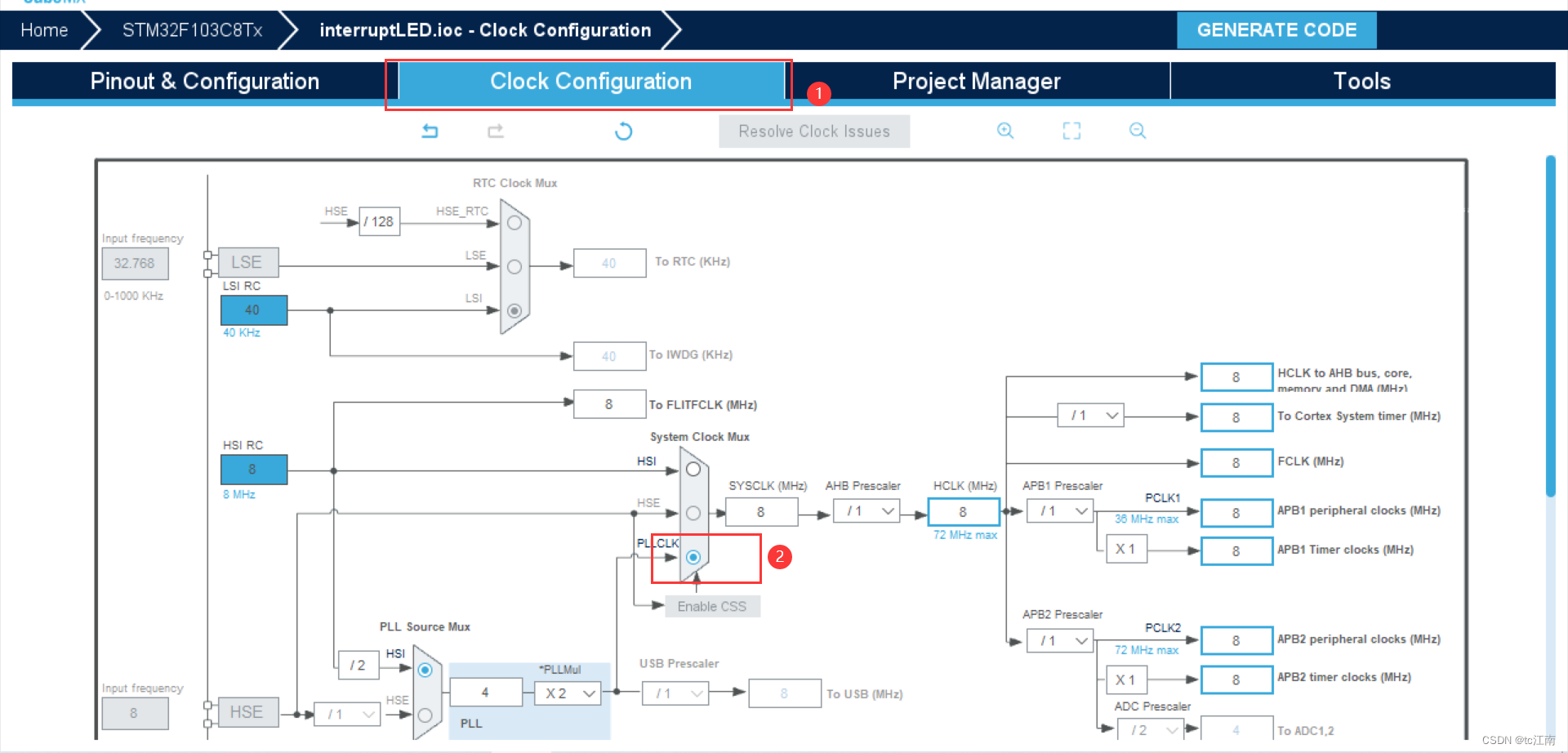Click the HCLK to AHB bus value
The width and height of the screenshot is (1568, 753).
point(1236,377)
